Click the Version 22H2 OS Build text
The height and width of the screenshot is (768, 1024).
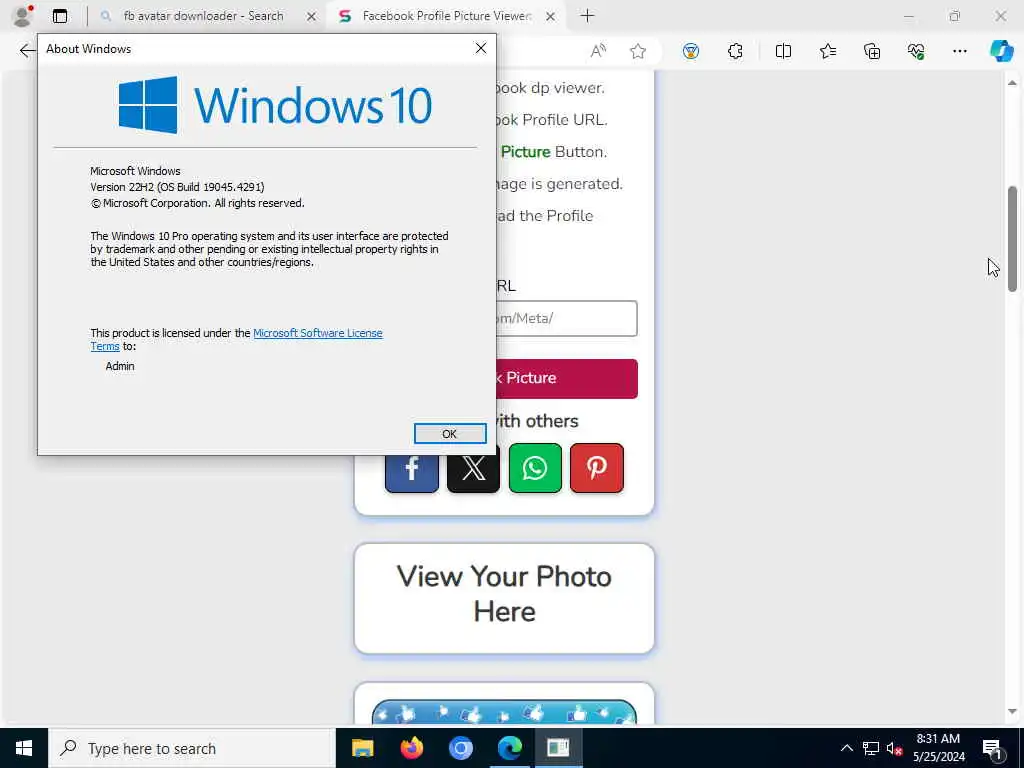pos(178,187)
